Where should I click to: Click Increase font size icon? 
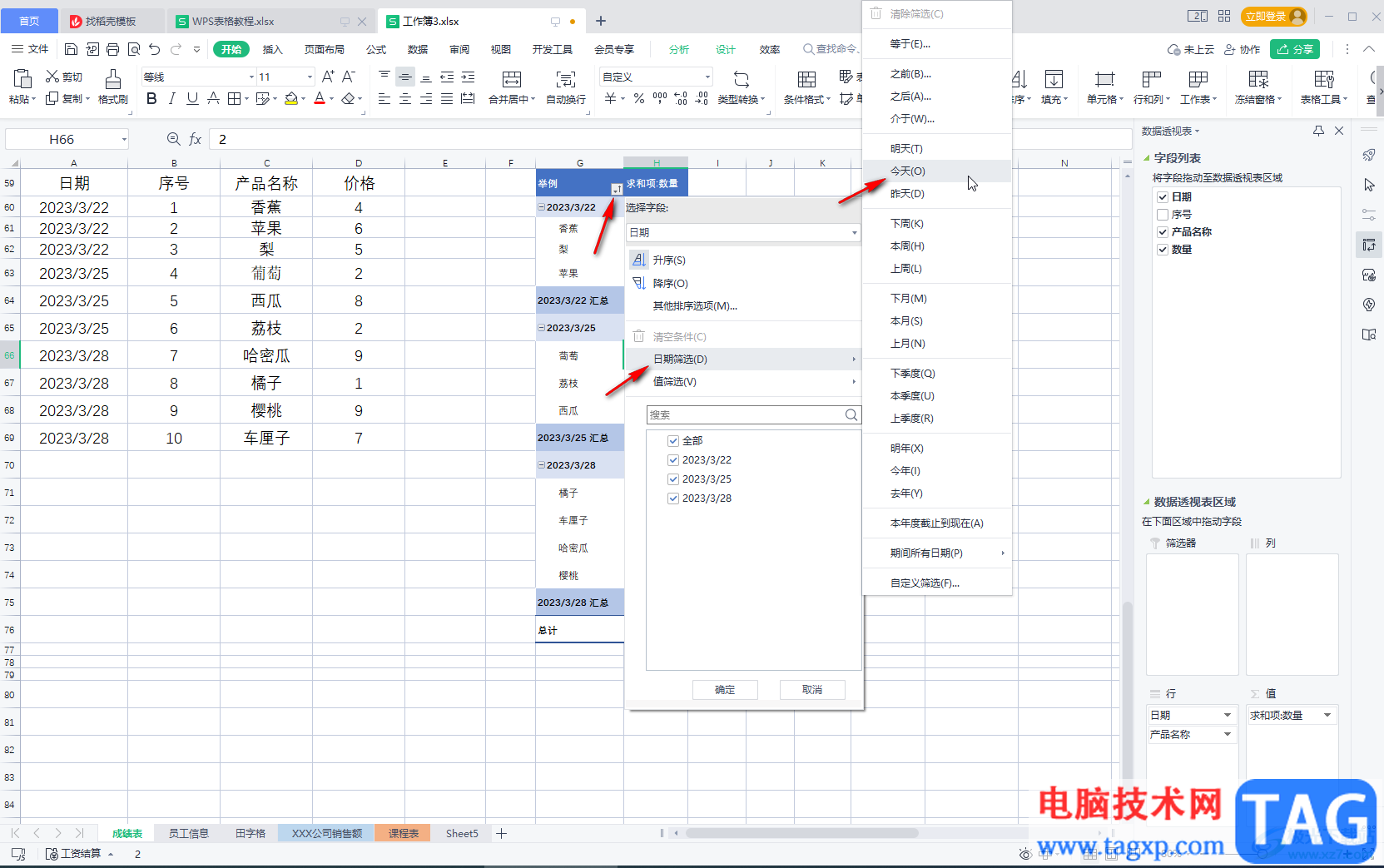point(328,77)
